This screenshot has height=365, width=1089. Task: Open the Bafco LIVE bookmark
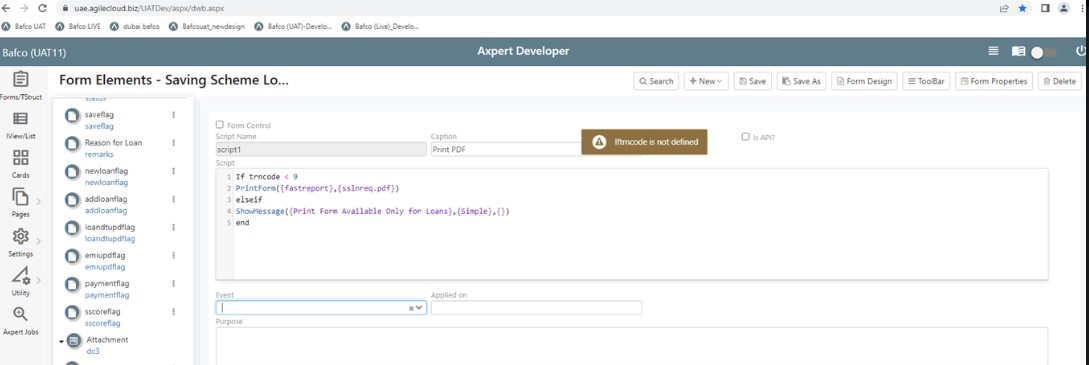pos(79,26)
